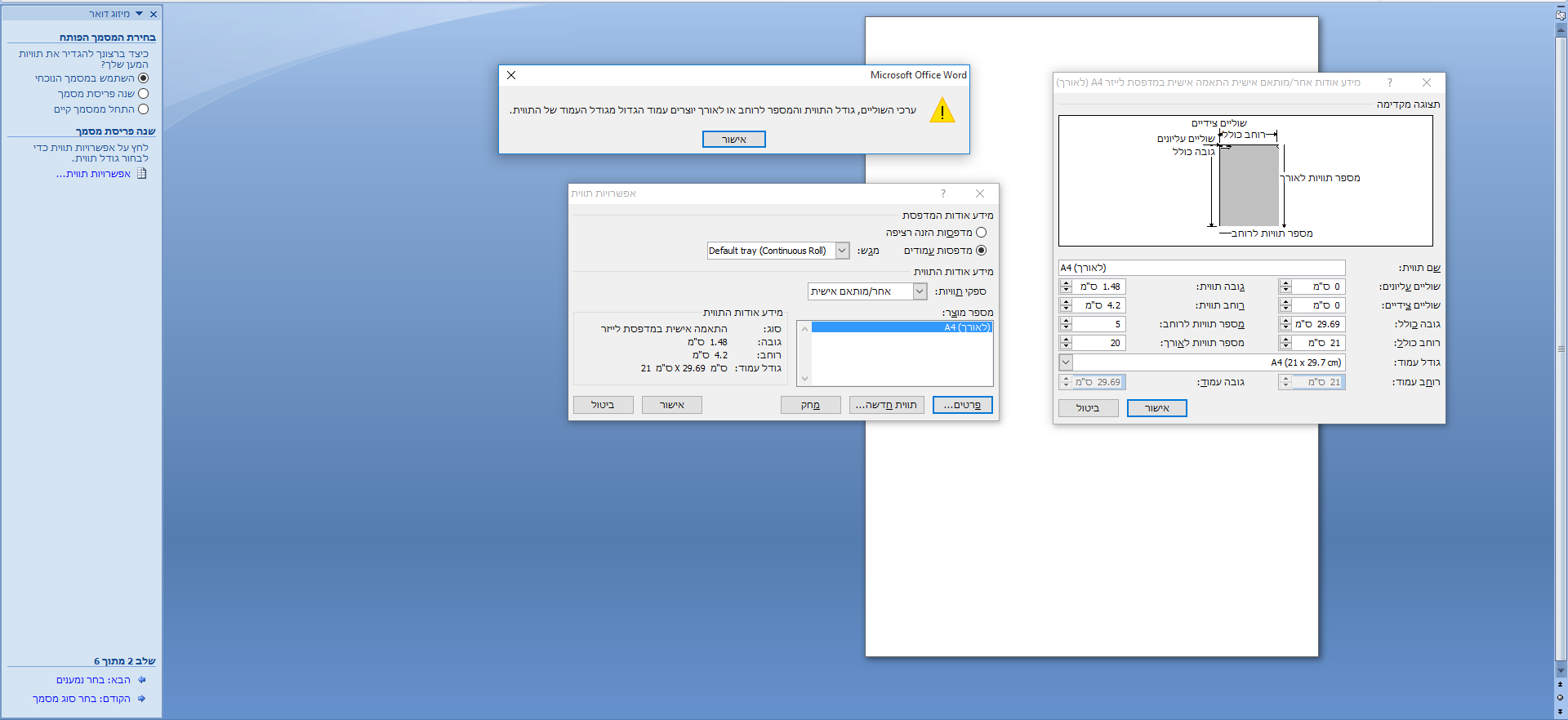This screenshot has width=1568, height=720.
Task: Decrease the label width 'רוחב תווית' value
Action: point(1066,309)
